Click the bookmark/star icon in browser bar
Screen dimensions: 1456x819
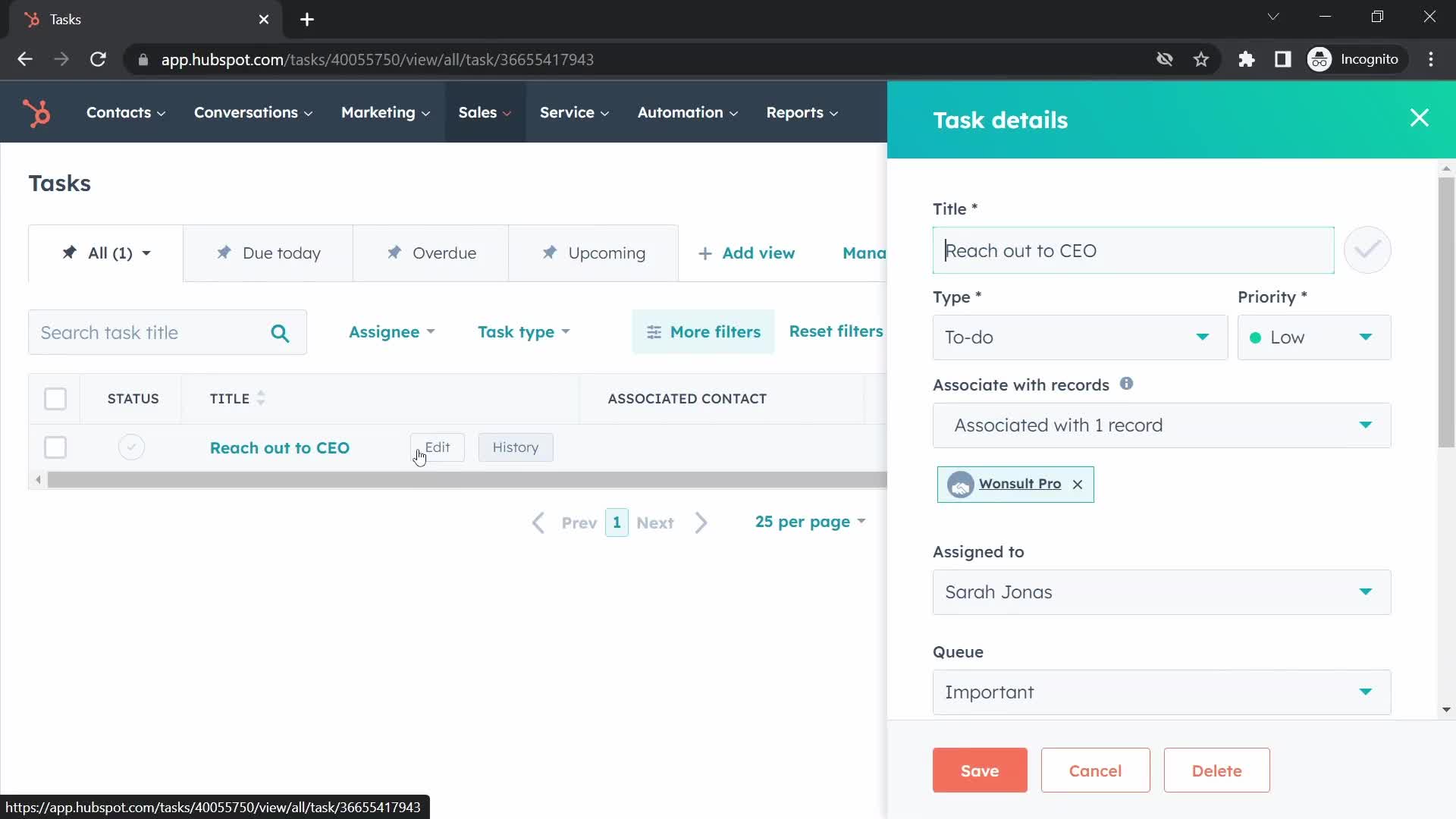pyautogui.click(x=1201, y=59)
